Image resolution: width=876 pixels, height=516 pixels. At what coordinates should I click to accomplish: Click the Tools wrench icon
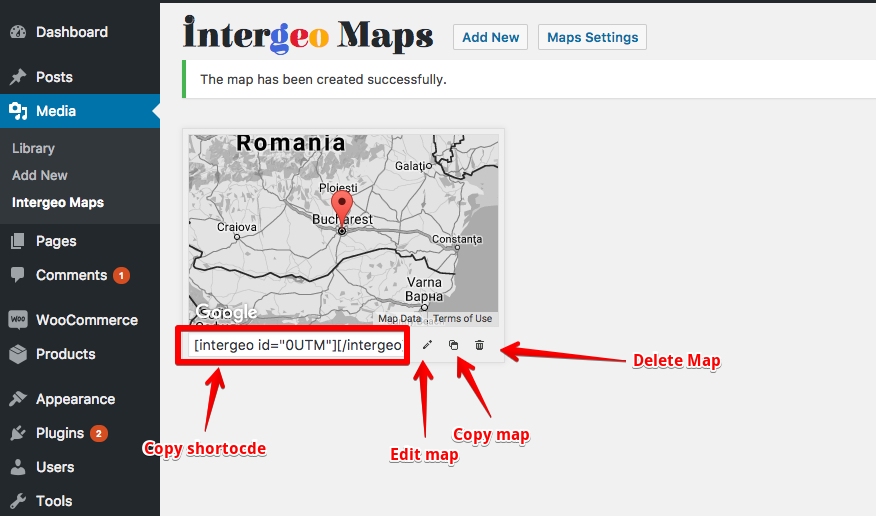pyautogui.click(x=18, y=501)
